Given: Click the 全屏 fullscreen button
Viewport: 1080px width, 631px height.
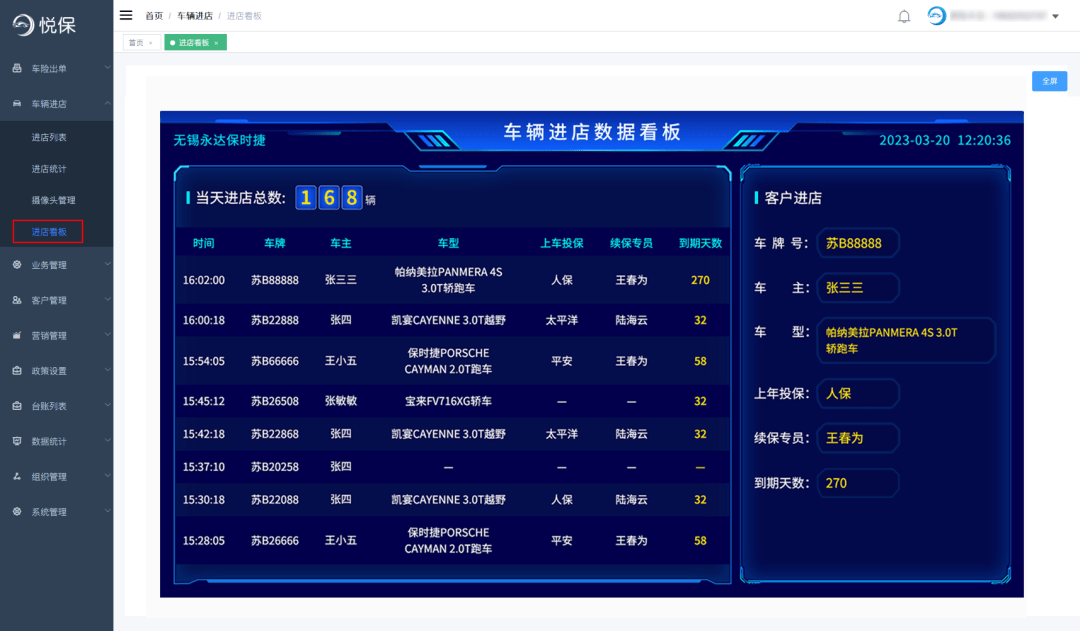Looking at the screenshot, I should click(1049, 81).
